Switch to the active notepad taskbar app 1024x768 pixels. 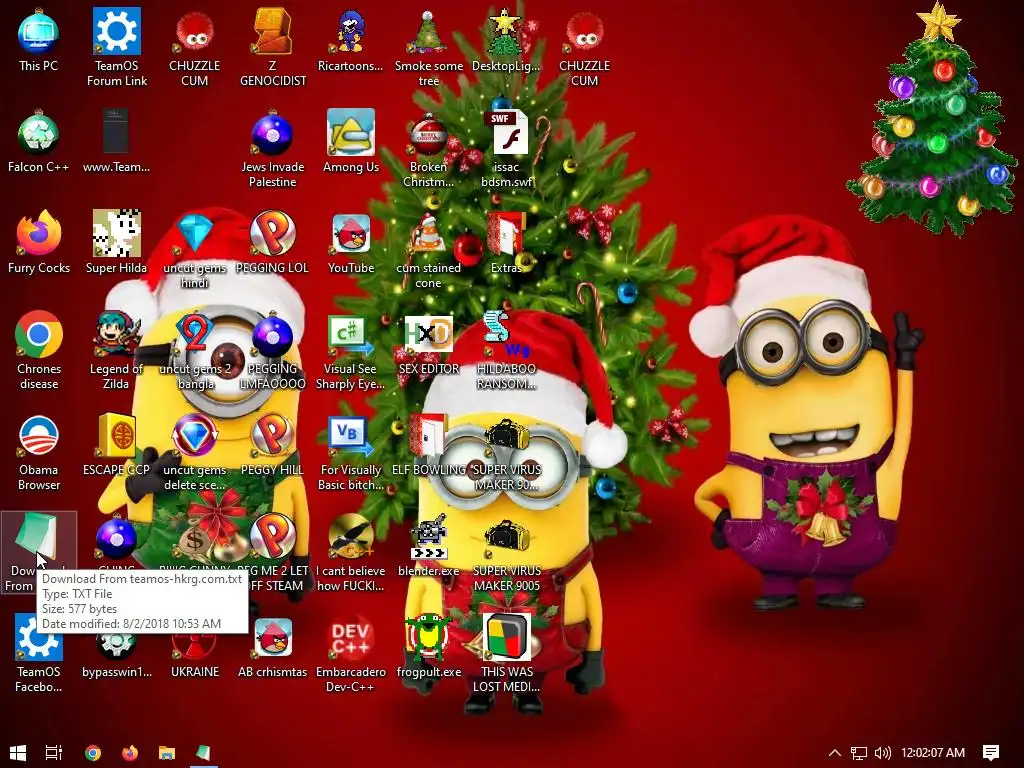203,752
